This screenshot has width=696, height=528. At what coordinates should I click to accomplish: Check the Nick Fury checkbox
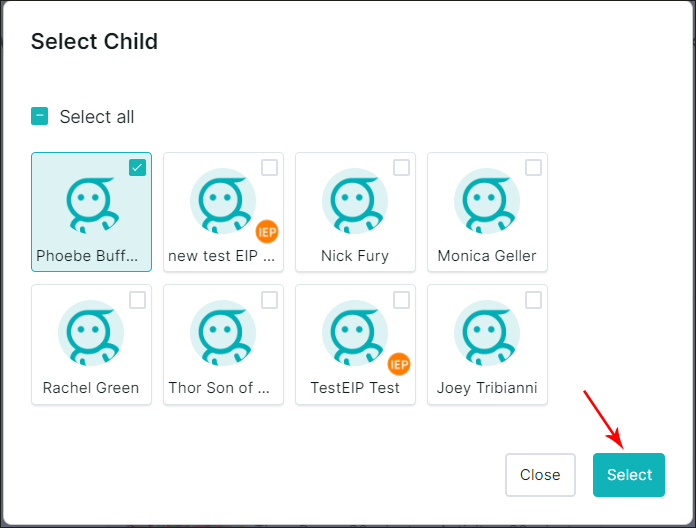tap(401, 168)
